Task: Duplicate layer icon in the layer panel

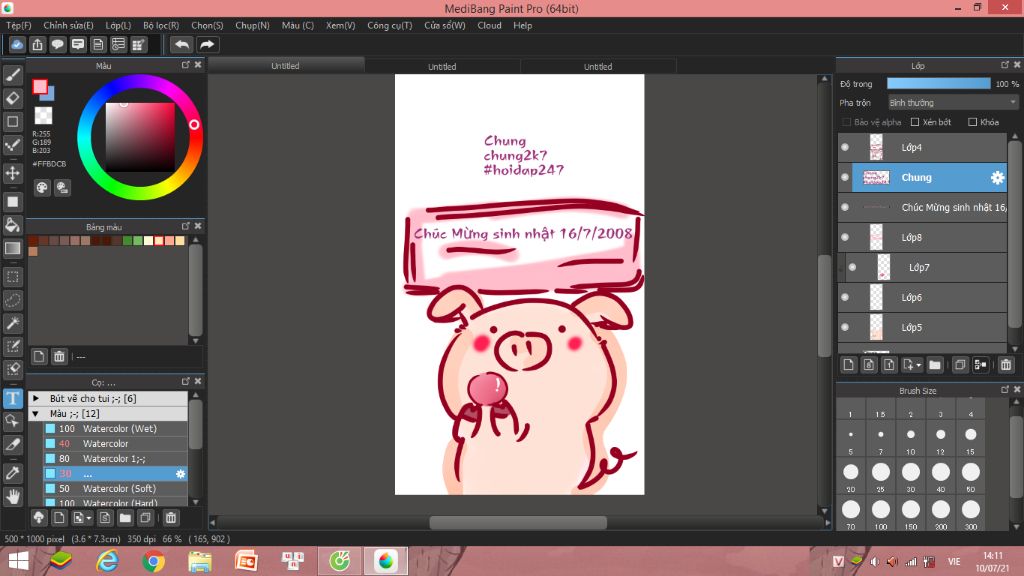Action: pyautogui.click(x=959, y=365)
